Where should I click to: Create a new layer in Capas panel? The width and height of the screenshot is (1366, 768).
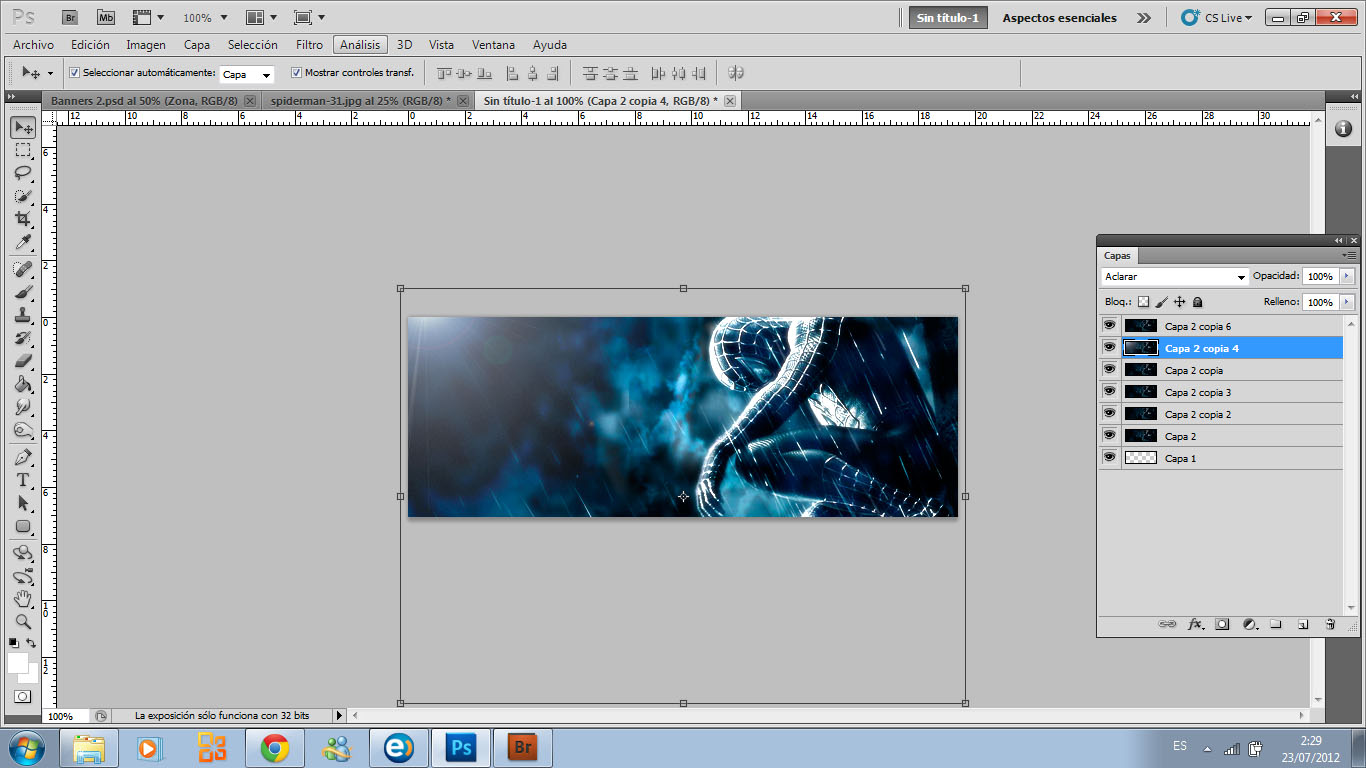(1303, 624)
